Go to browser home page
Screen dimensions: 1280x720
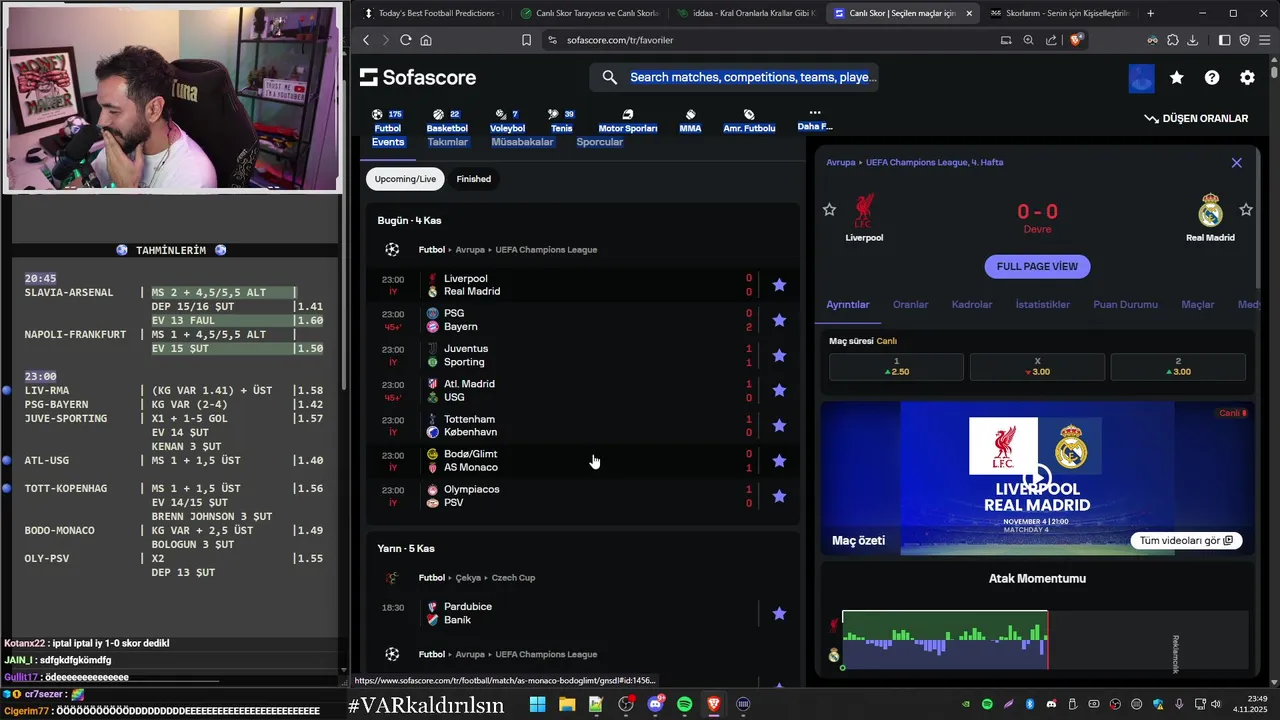tap(426, 40)
